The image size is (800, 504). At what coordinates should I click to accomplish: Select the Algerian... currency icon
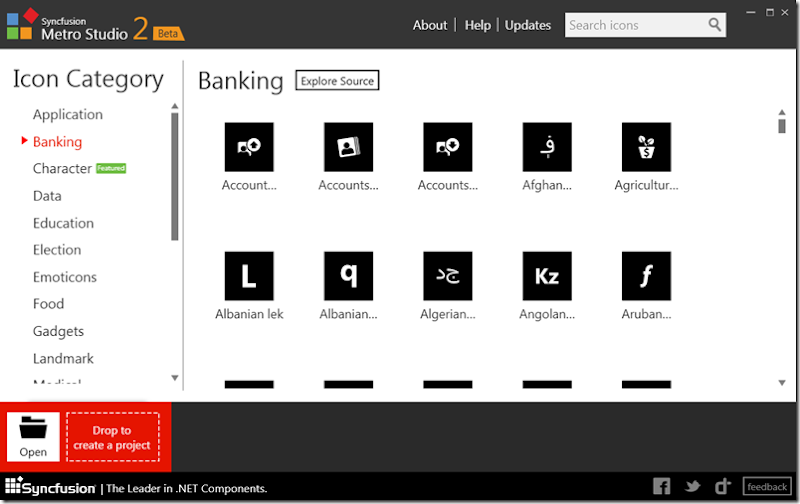tap(447, 276)
